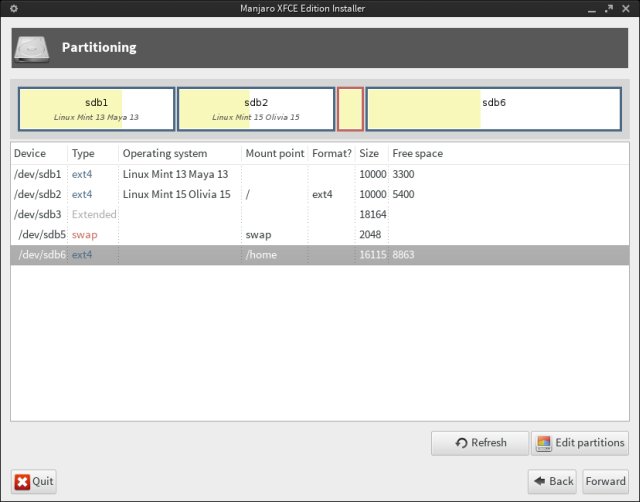Proceed with the Forward button

point(605,481)
